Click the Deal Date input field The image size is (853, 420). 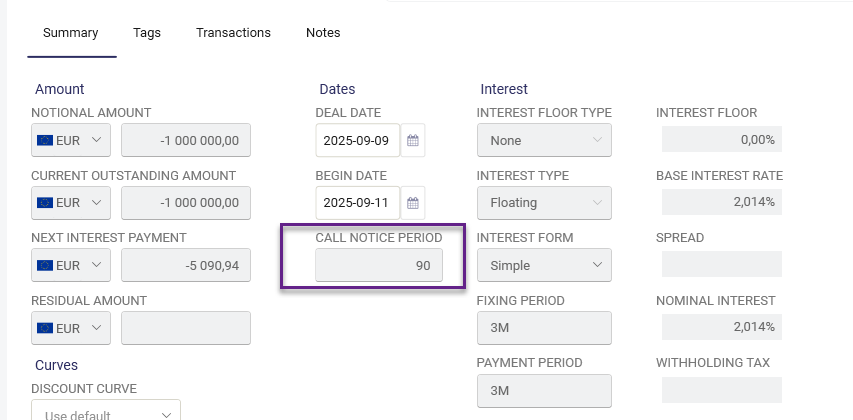(358, 141)
